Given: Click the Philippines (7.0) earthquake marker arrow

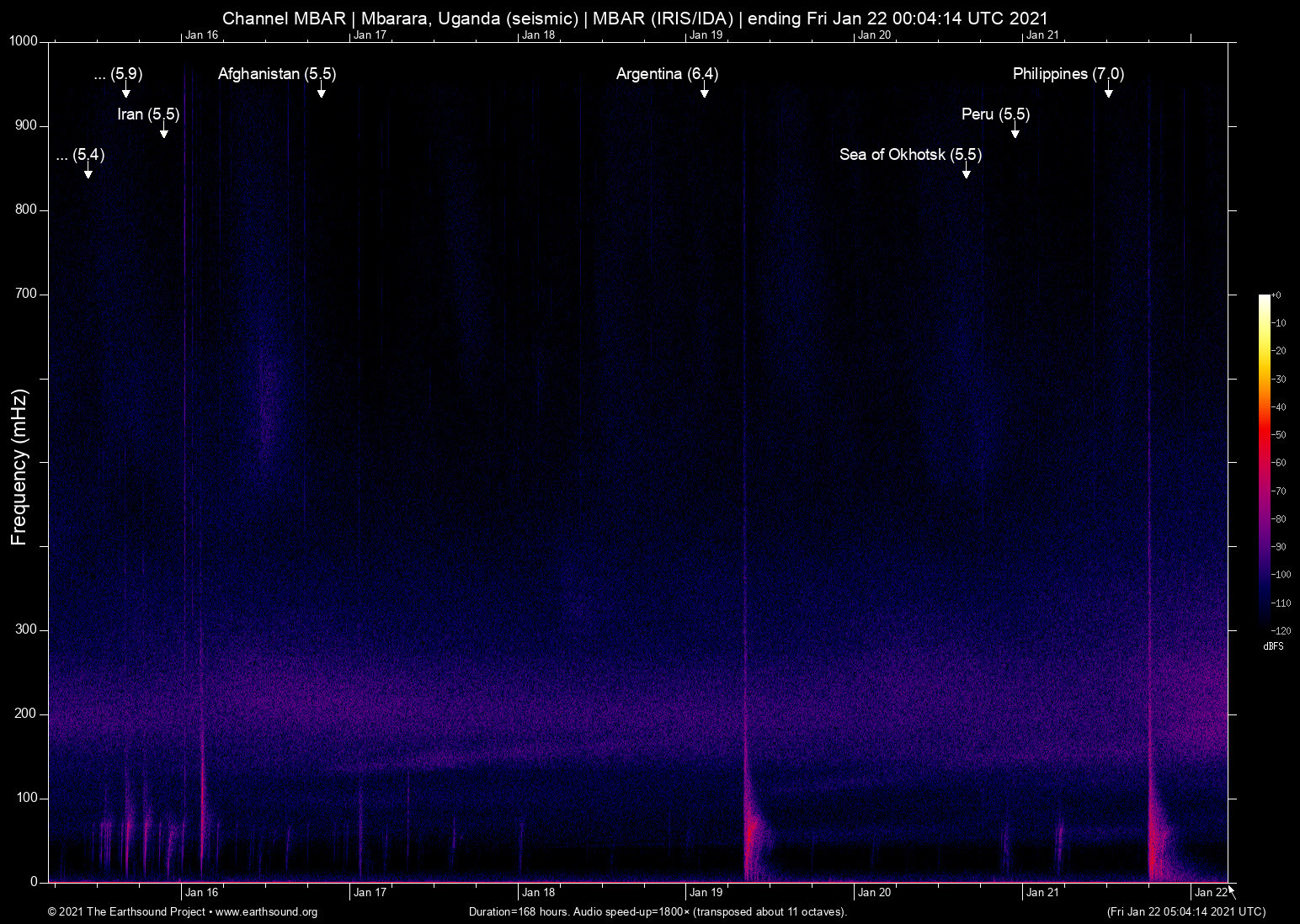Looking at the screenshot, I should pos(1109,94).
